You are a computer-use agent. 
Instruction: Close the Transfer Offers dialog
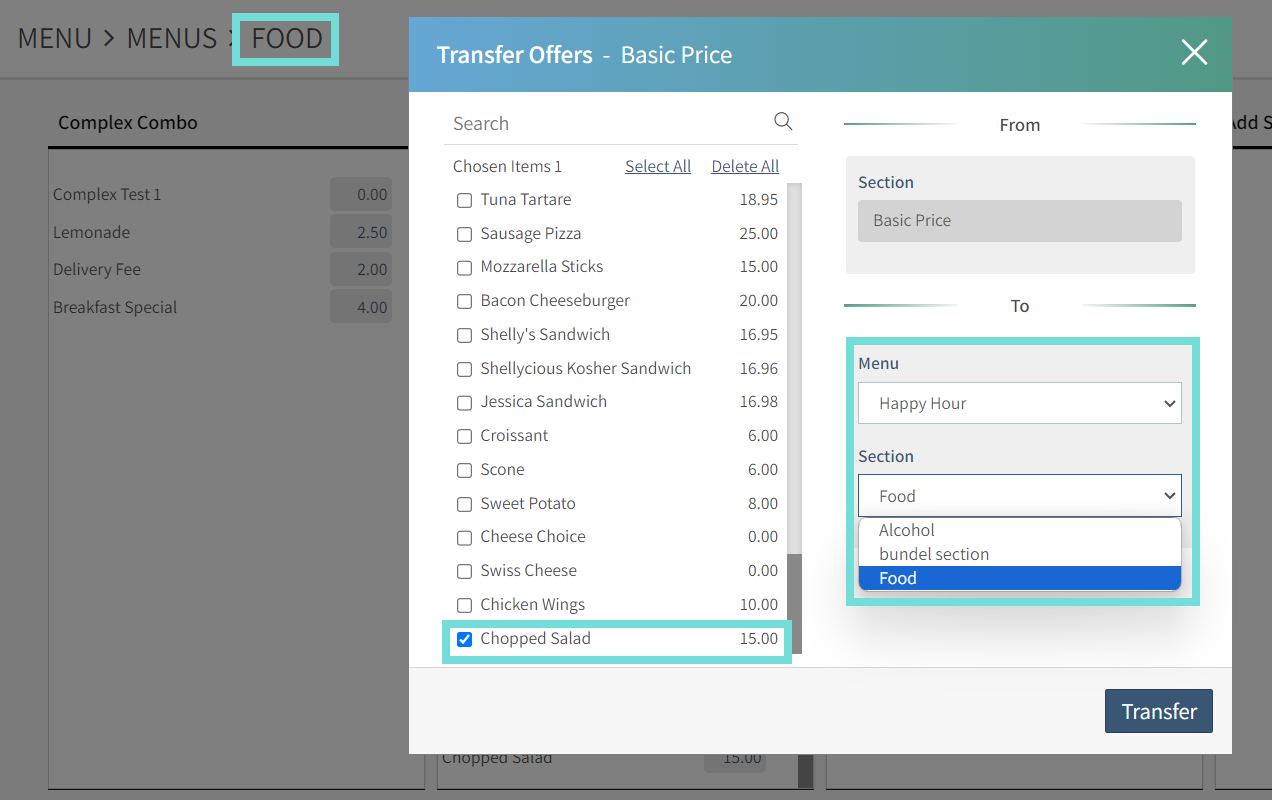tap(1194, 53)
